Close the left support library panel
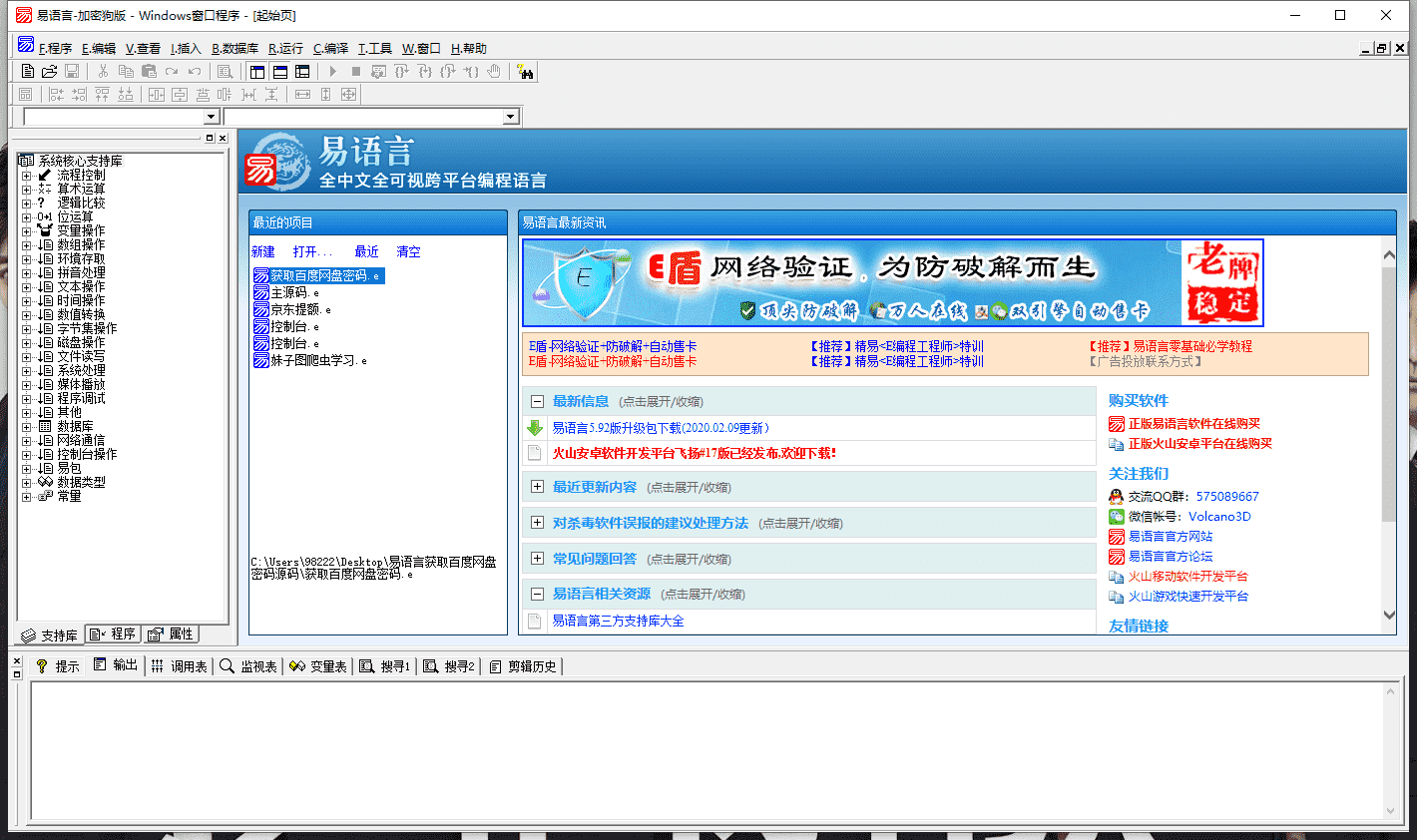Screen dimensions: 1417x840 (x=223, y=139)
